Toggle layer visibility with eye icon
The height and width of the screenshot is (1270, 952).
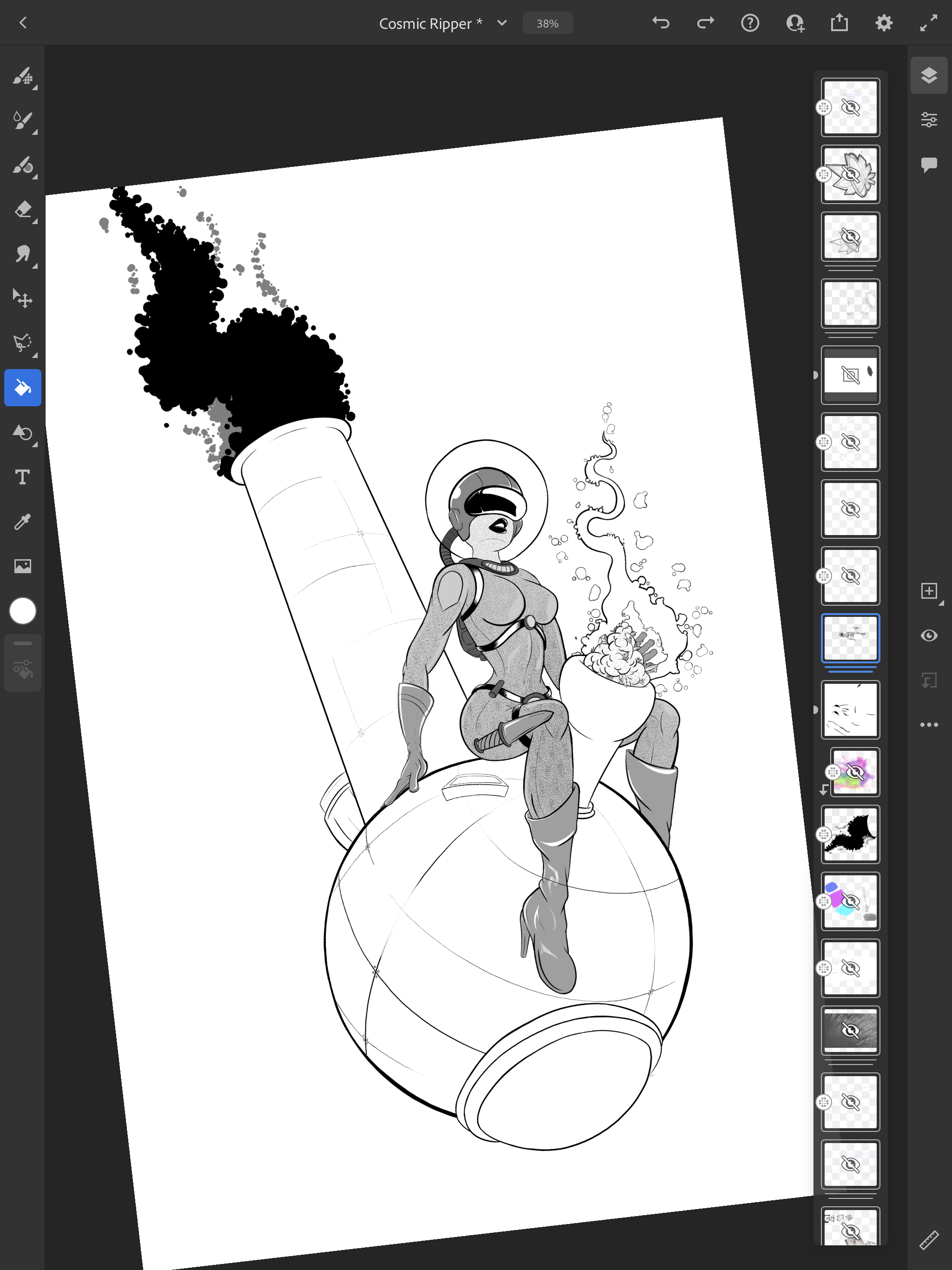(928, 635)
